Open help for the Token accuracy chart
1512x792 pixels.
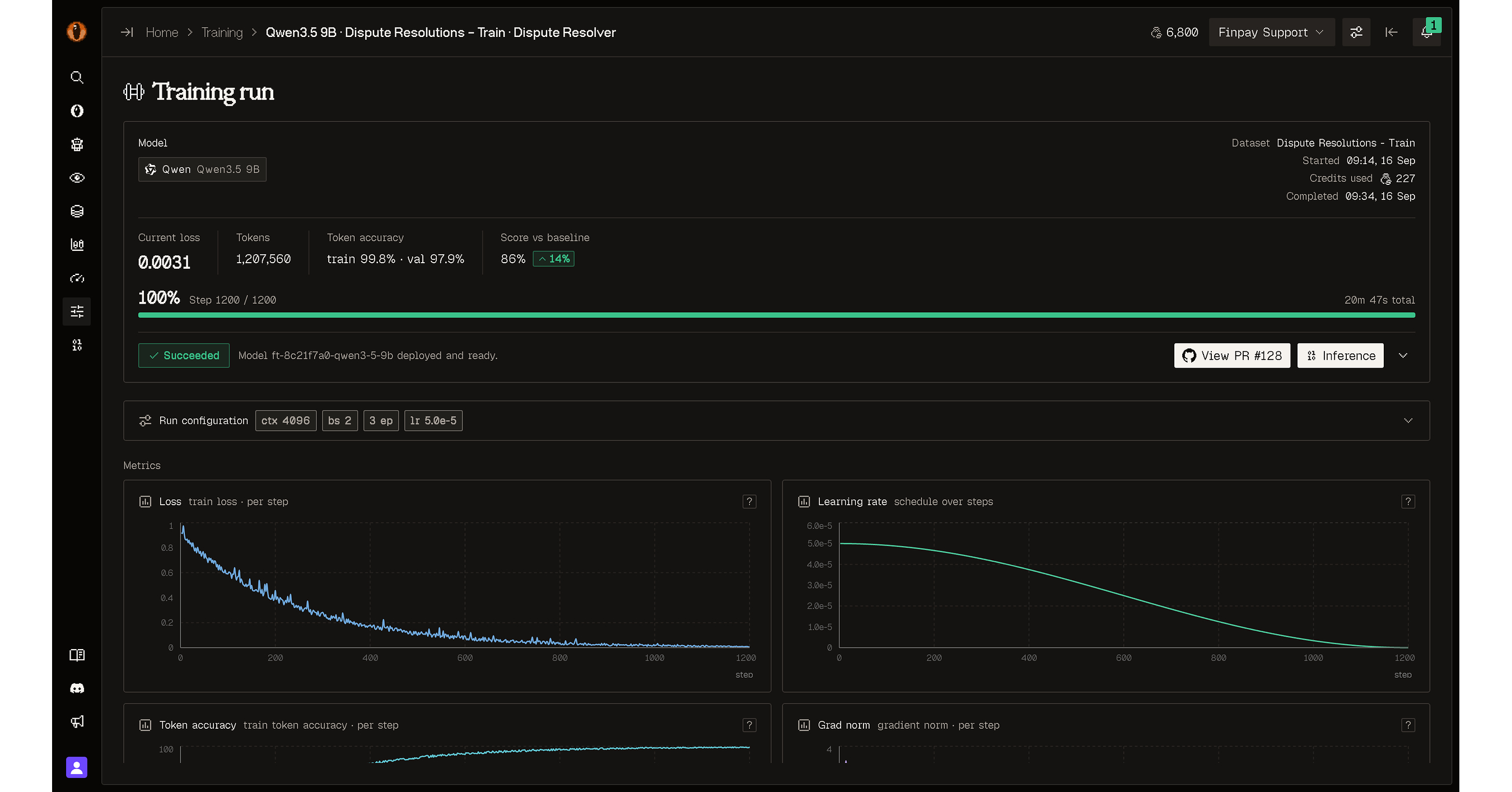coord(749,725)
